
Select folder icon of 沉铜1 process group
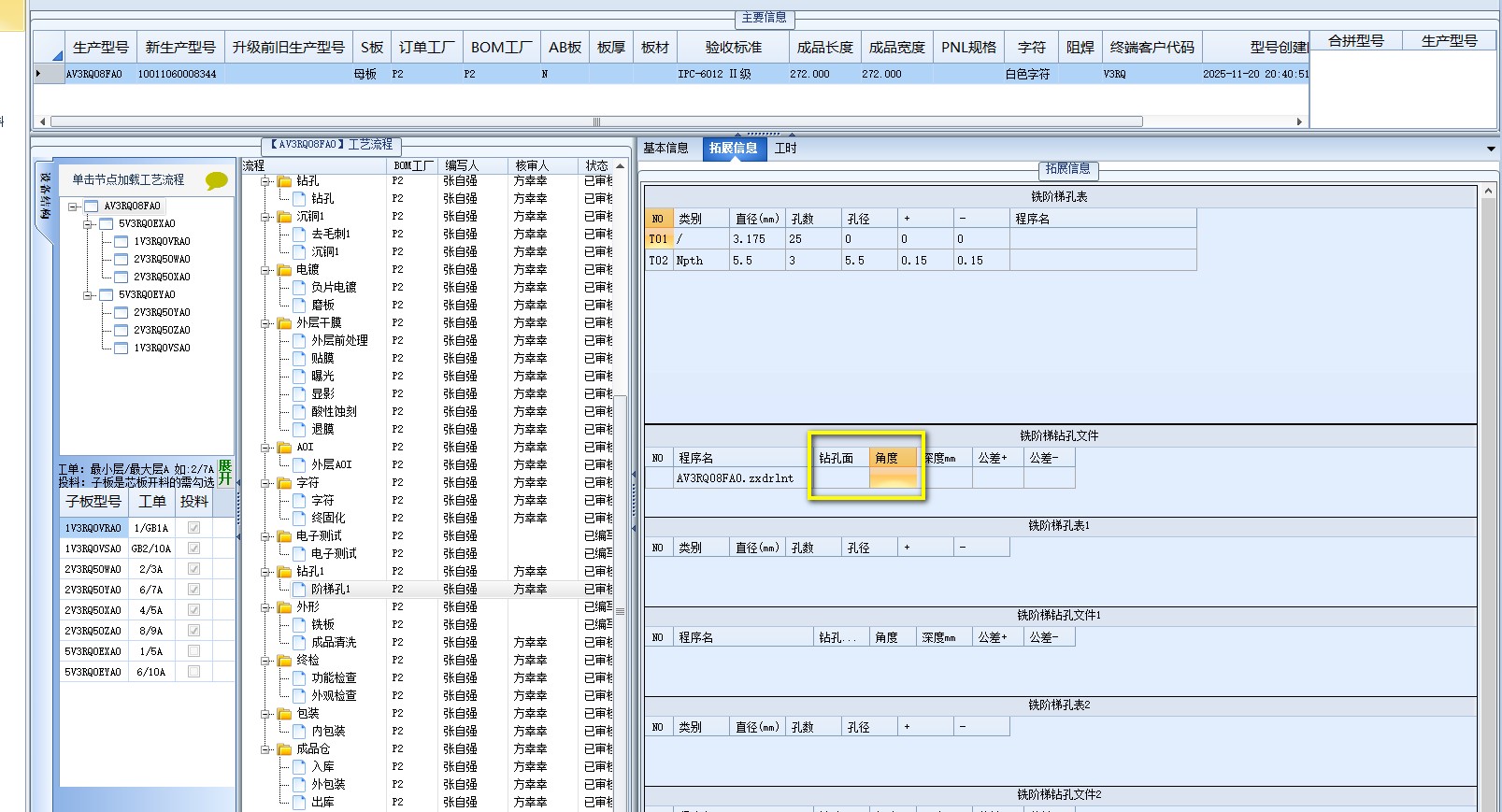coord(284,217)
